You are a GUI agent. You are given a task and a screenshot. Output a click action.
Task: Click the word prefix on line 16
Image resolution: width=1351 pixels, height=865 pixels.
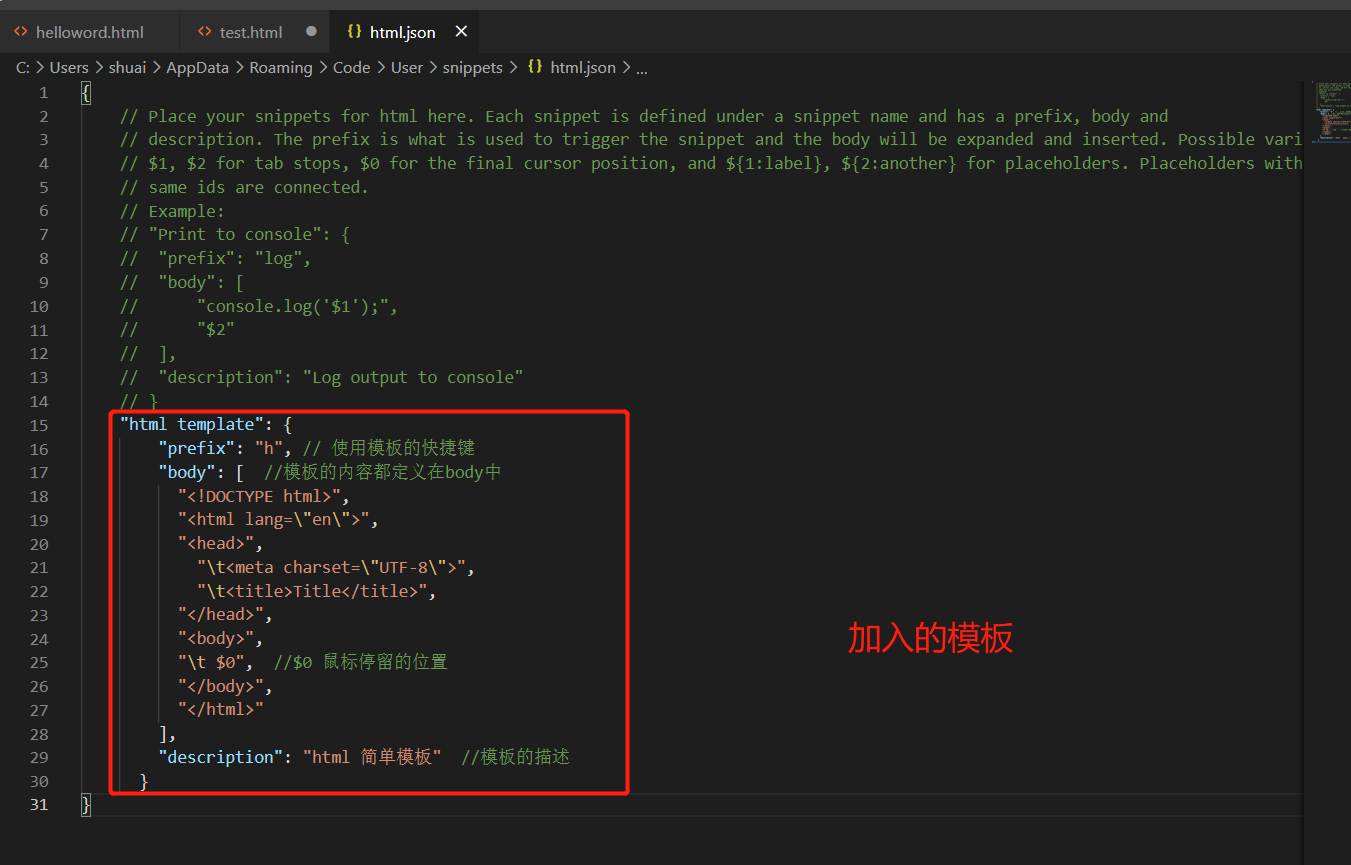click(x=197, y=447)
